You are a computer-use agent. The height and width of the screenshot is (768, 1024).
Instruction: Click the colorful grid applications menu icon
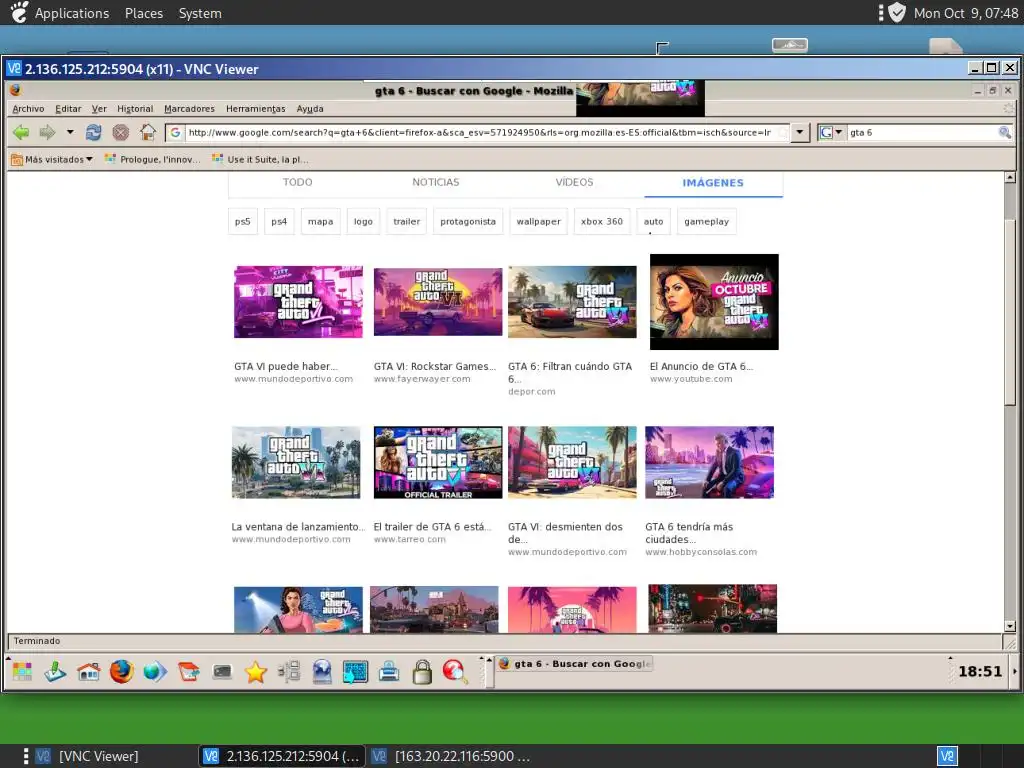22,671
